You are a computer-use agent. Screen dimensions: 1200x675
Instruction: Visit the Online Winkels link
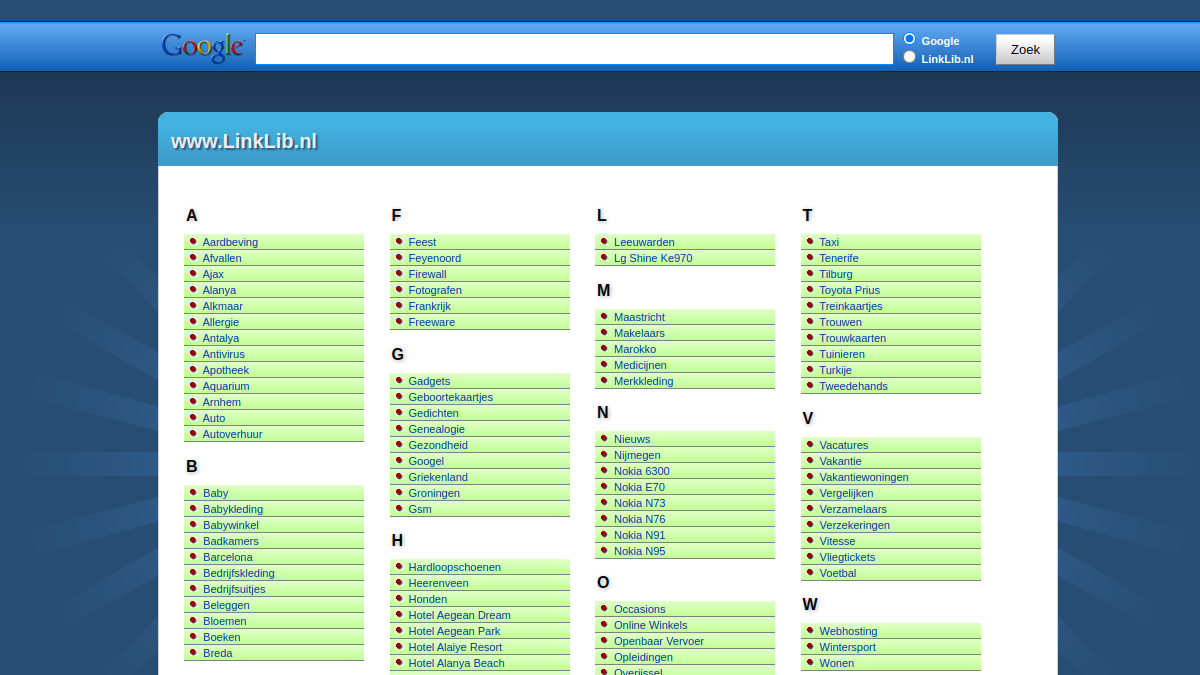(651, 625)
